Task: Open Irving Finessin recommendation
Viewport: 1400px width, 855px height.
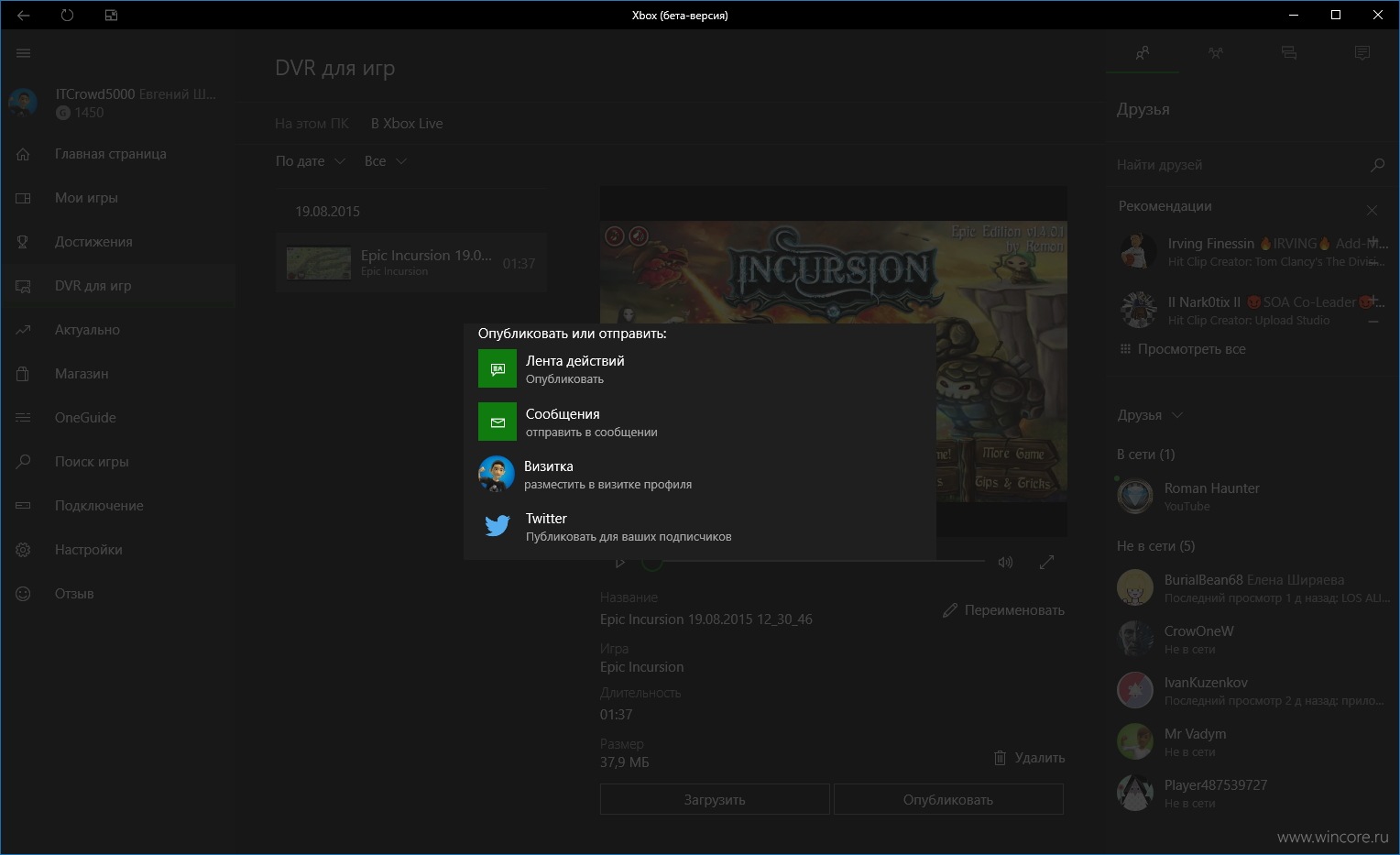Action: point(1252,251)
